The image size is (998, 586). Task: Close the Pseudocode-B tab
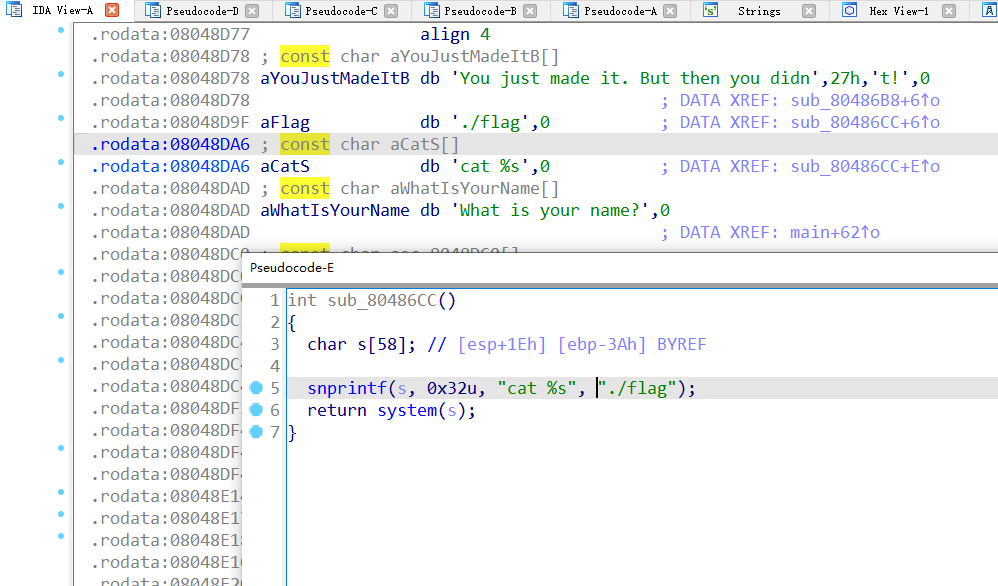tap(530, 11)
